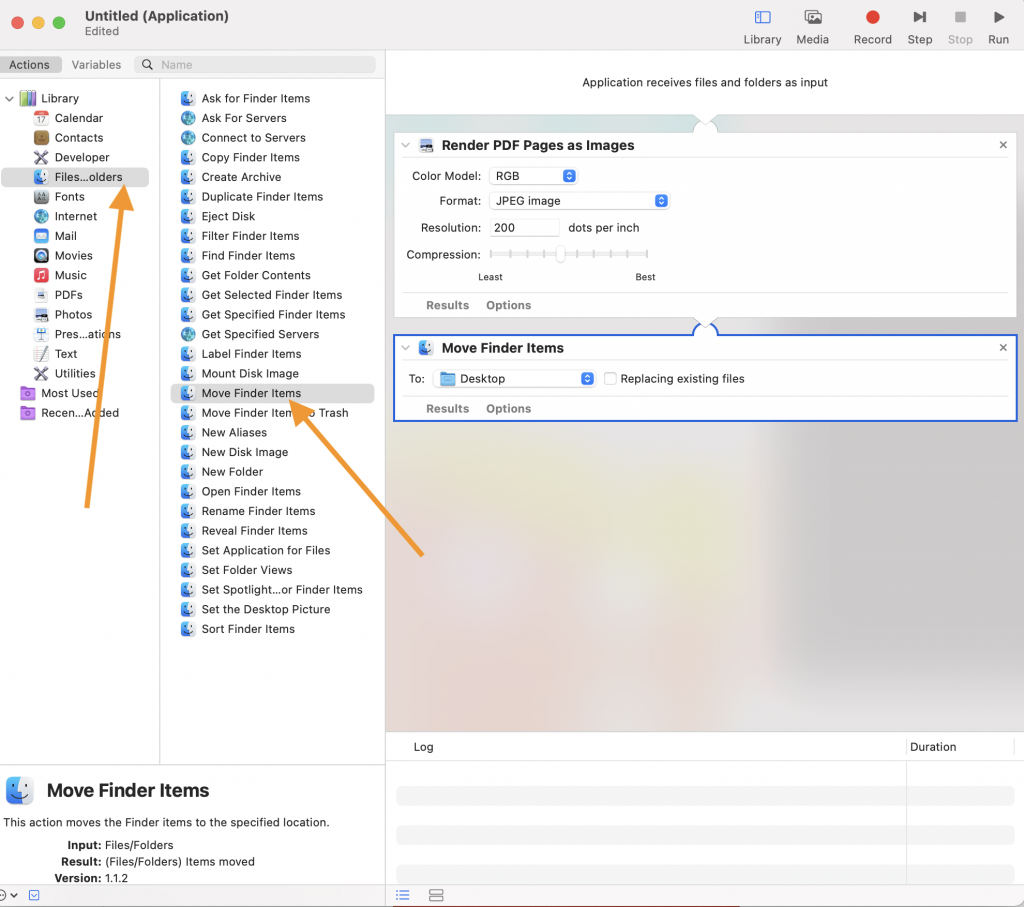Select Create Archive action
The width and height of the screenshot is (1024, 907).
coord(241,177)
